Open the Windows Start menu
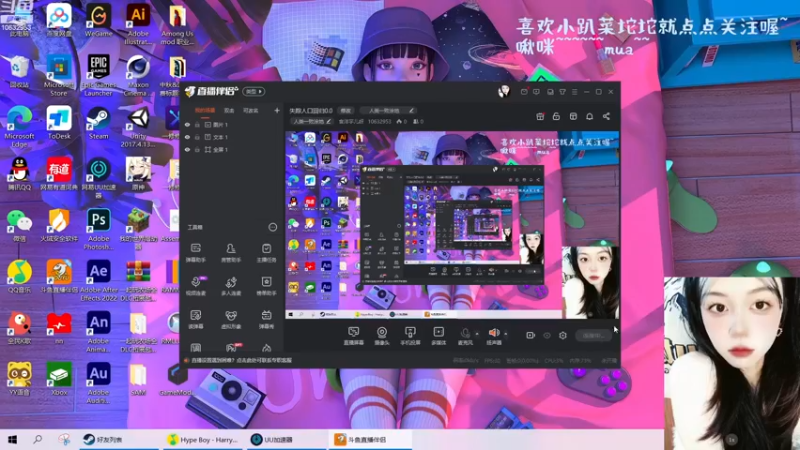Screen dimensions: 800x450 12,439
